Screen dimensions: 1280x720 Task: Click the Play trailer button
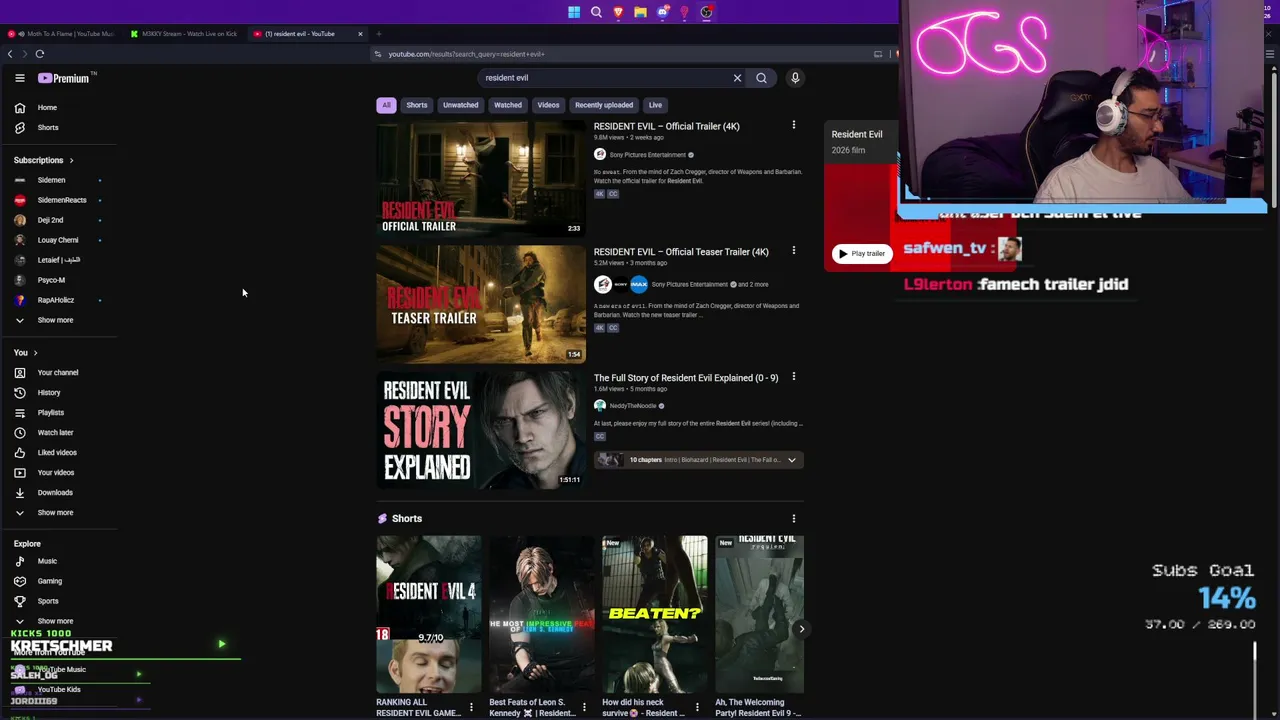point(862,254)
